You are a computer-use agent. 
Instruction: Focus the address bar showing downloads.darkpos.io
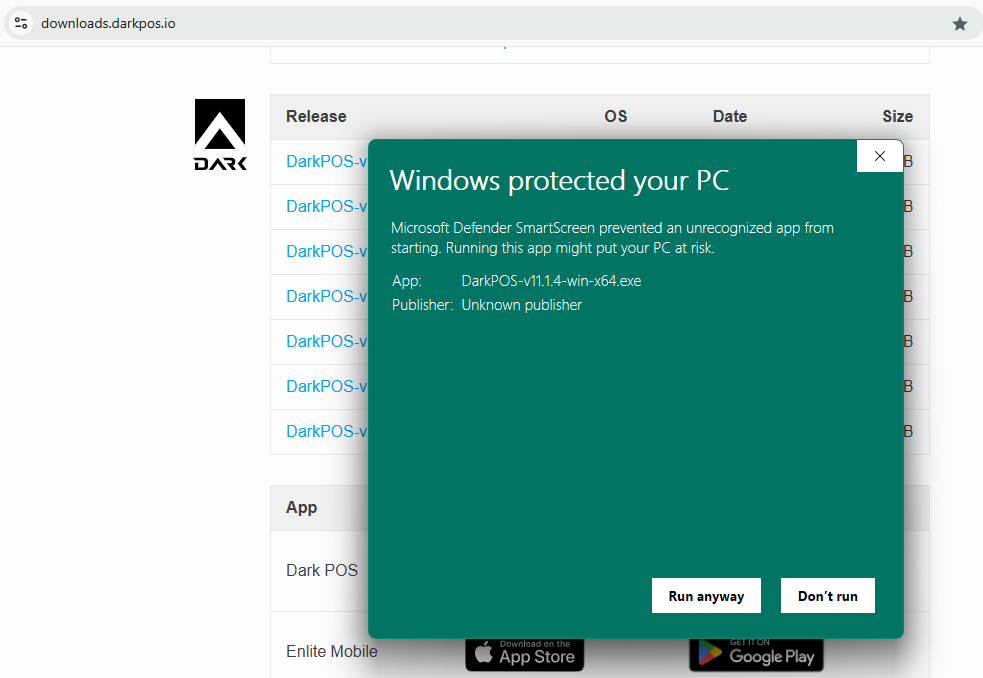point(492,23)
